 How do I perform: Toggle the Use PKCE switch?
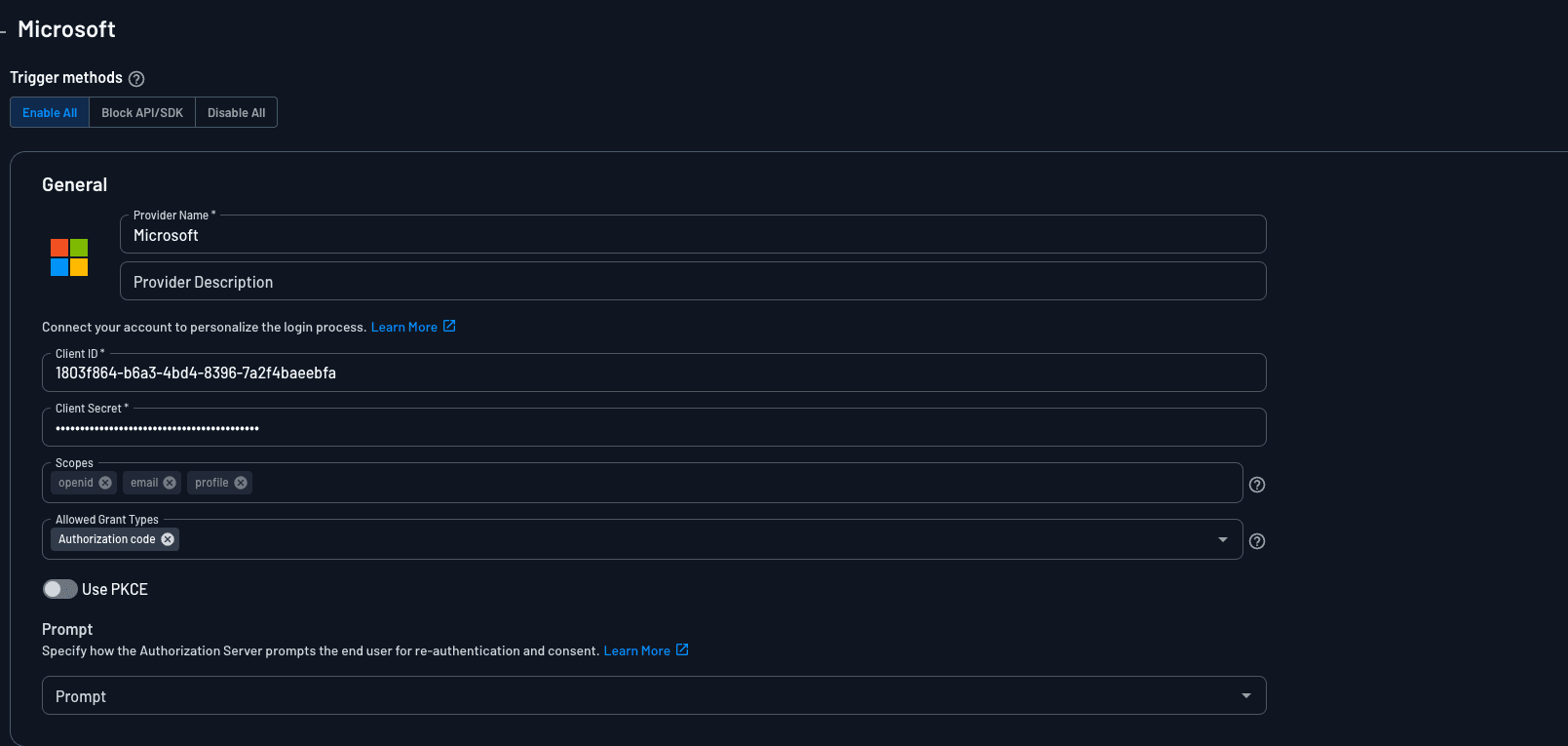pyautogui.click(x=59, y=589)
